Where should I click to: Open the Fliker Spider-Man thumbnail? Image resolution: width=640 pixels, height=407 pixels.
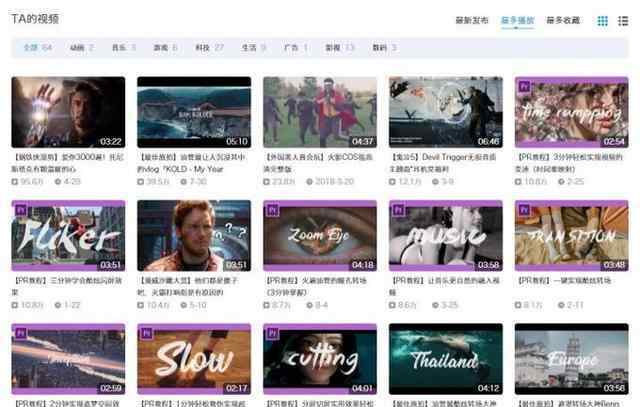(x=68, y=236)
